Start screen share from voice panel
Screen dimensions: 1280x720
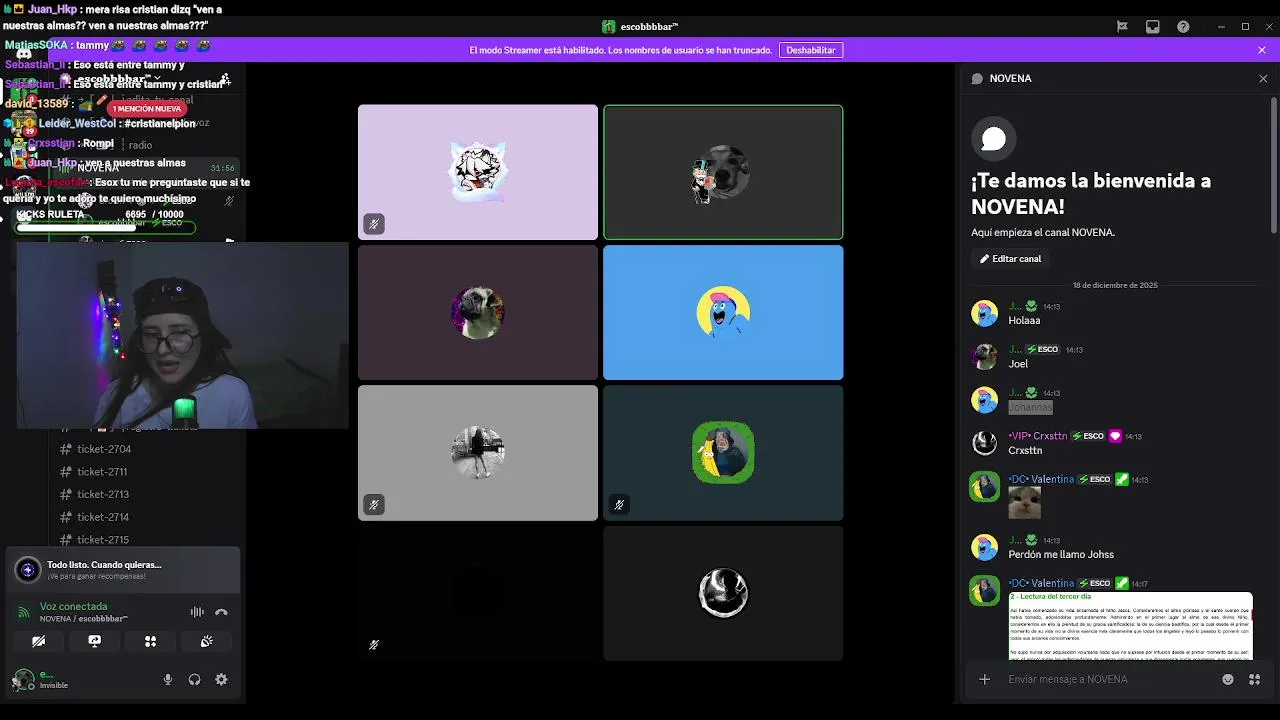(x=95, y=641)
